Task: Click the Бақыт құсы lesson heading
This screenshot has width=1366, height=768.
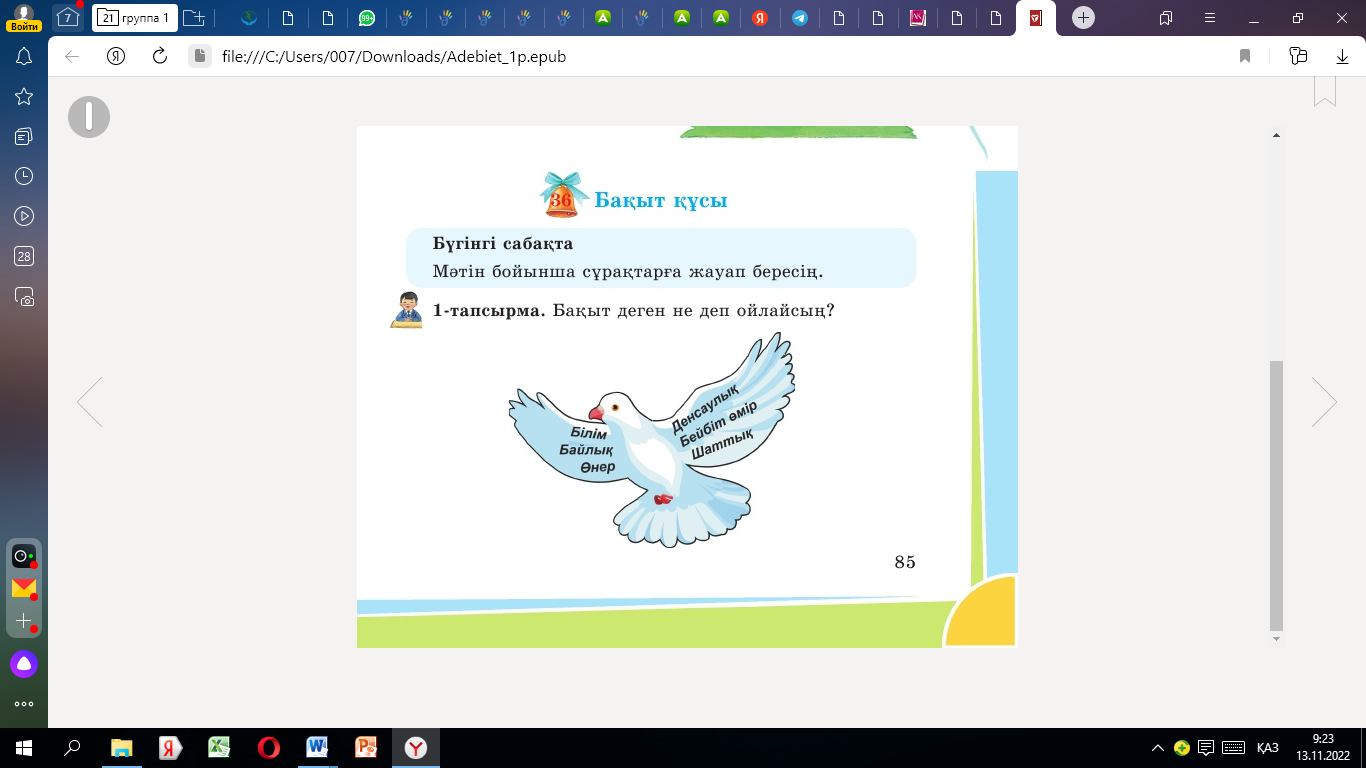Action: tap(661, 200)
